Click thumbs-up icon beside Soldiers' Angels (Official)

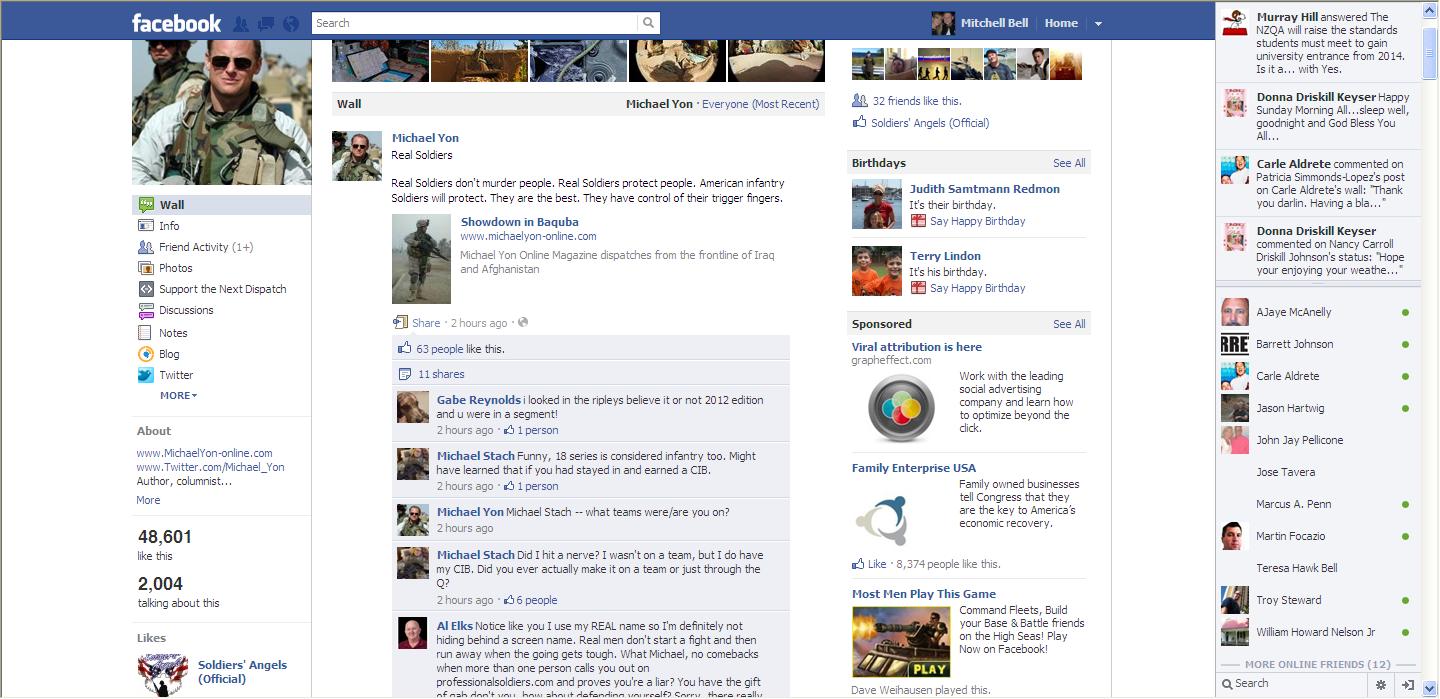coord(859,123)
